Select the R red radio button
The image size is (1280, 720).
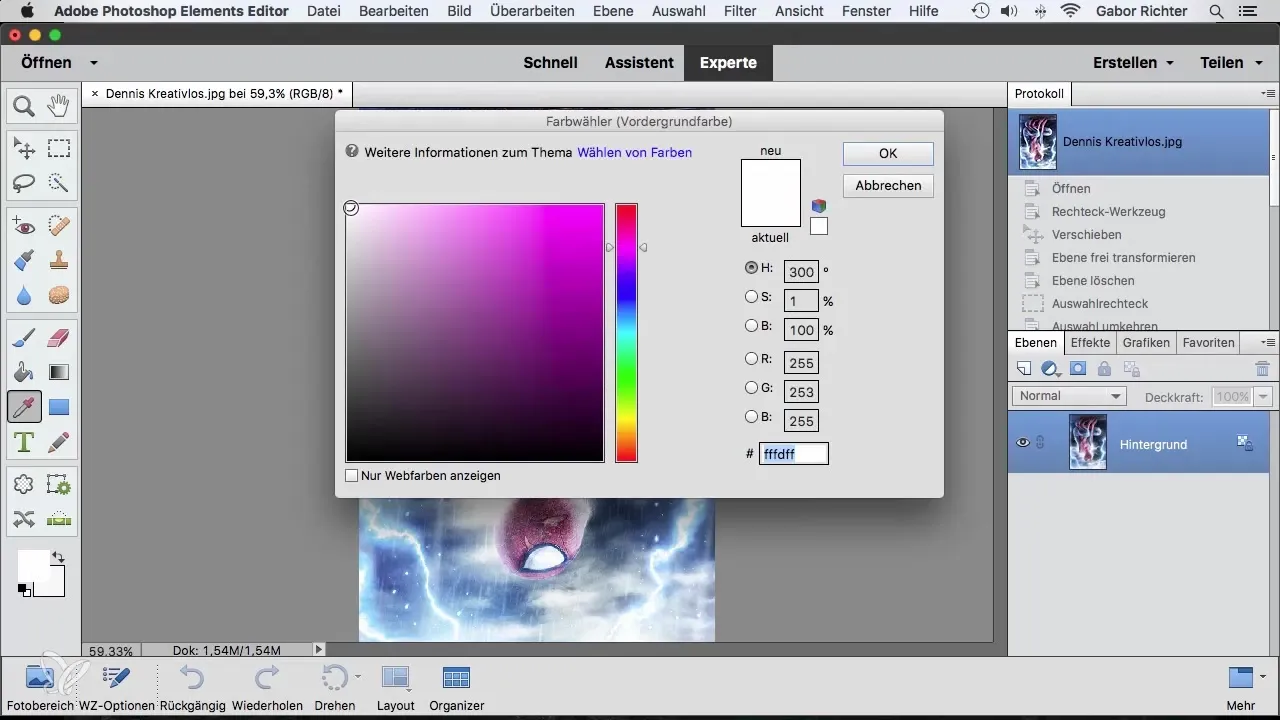tap(751, 358)
